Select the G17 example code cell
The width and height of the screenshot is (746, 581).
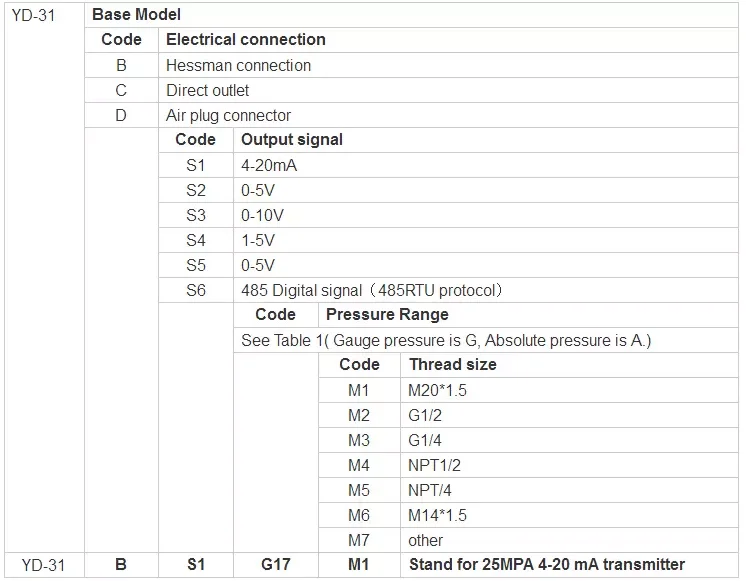point(276,565)
